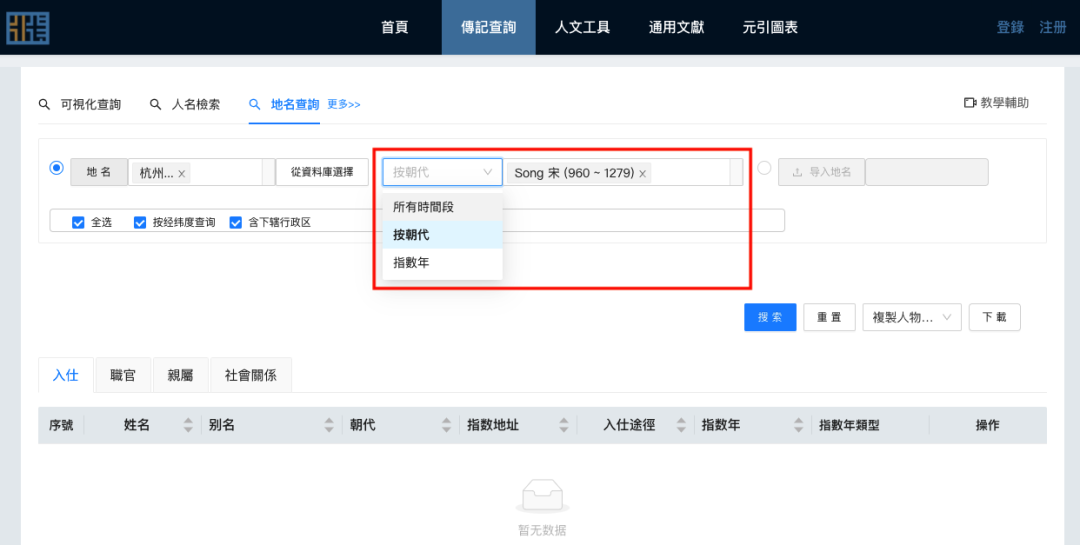Click the place name input field
Image resolution: width=1080 pixels, height=545 pixels.
pyautogui.click(x=201, y=172)
